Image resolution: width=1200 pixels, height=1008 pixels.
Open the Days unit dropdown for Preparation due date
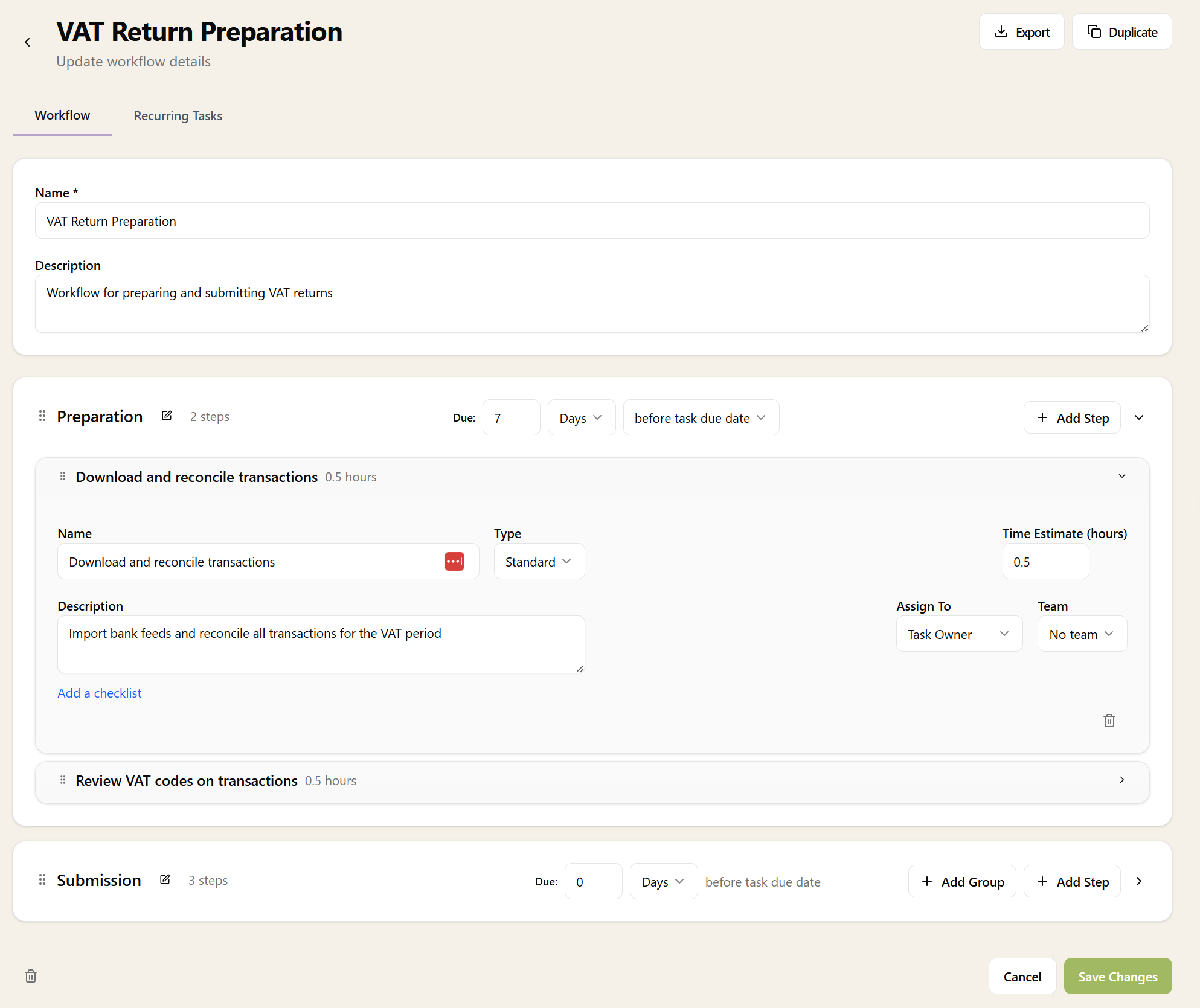[x=581, y=417]
